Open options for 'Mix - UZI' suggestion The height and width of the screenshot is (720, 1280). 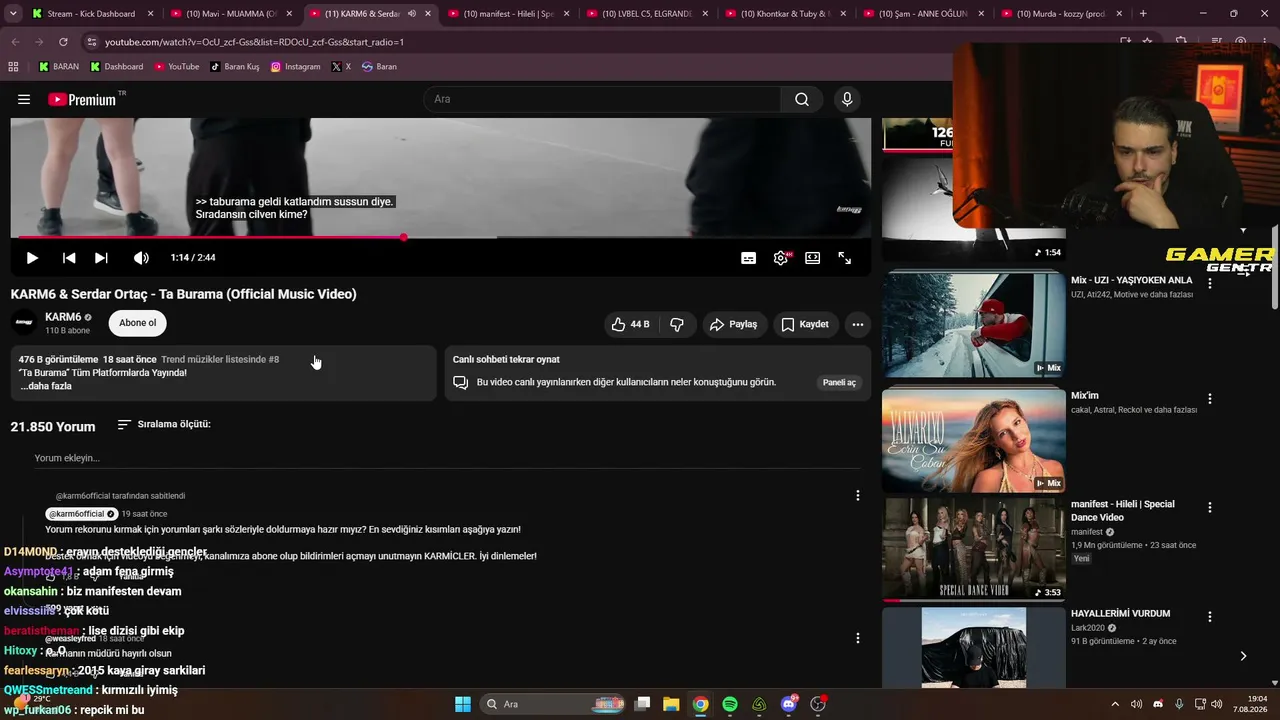click(x=1209, y=284)
